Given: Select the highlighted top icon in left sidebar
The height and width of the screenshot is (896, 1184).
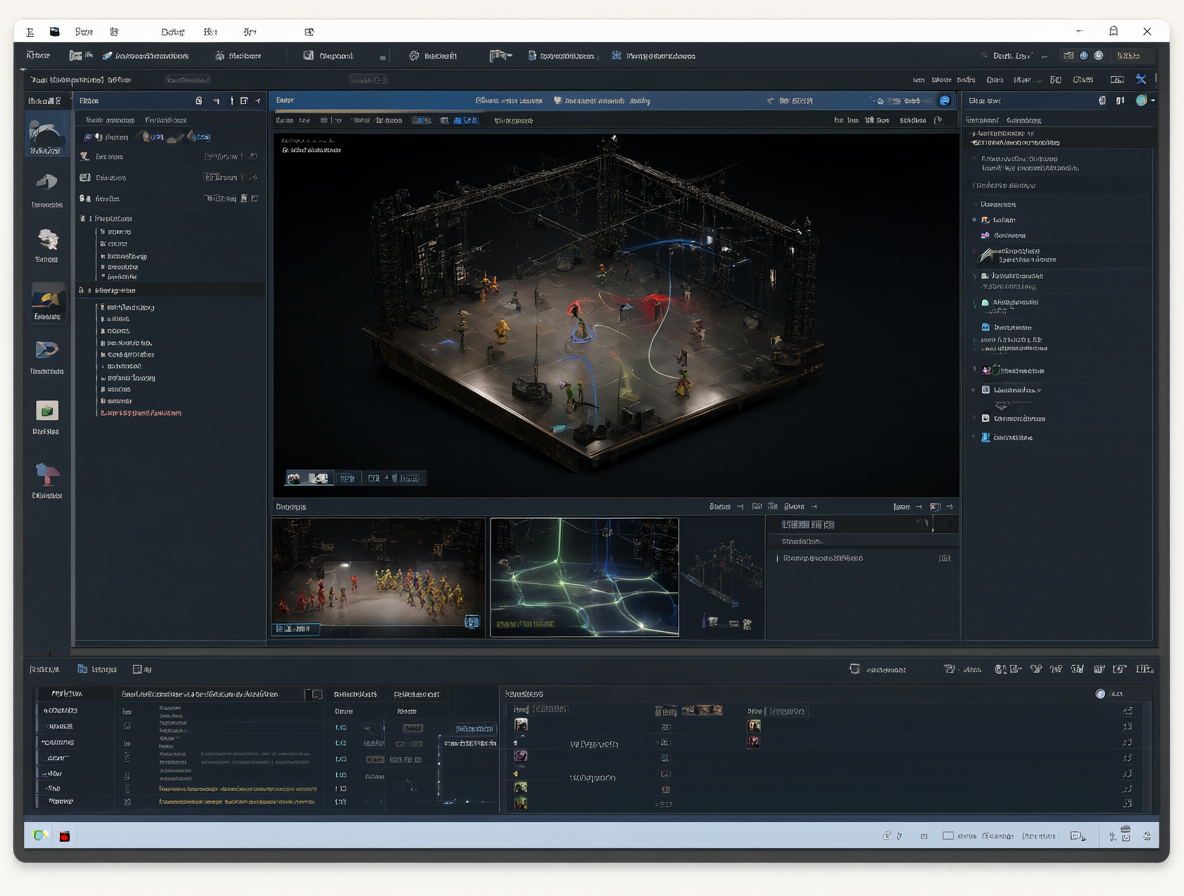Looking at the screenshot, I should point(46,136).
